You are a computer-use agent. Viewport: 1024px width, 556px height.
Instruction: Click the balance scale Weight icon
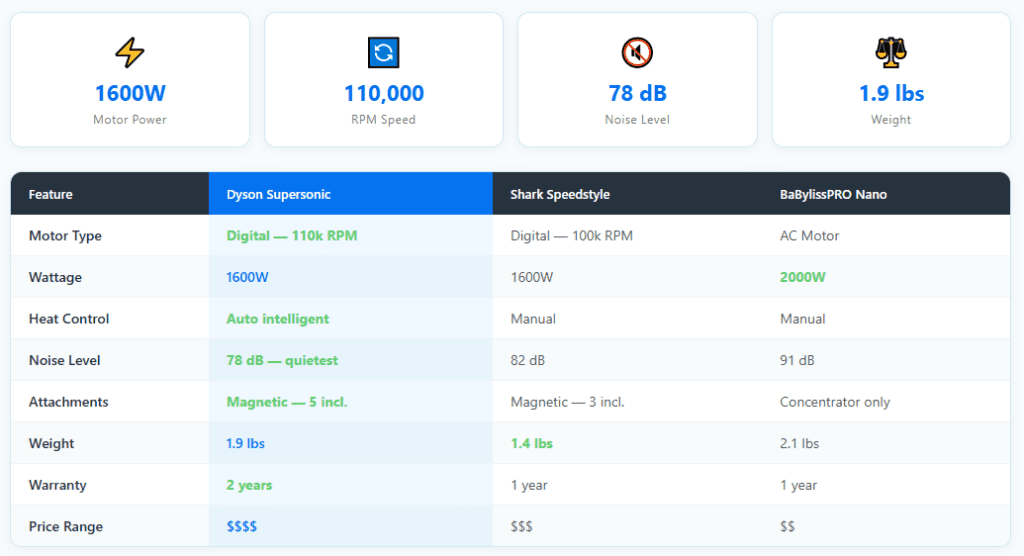(891, 52)
